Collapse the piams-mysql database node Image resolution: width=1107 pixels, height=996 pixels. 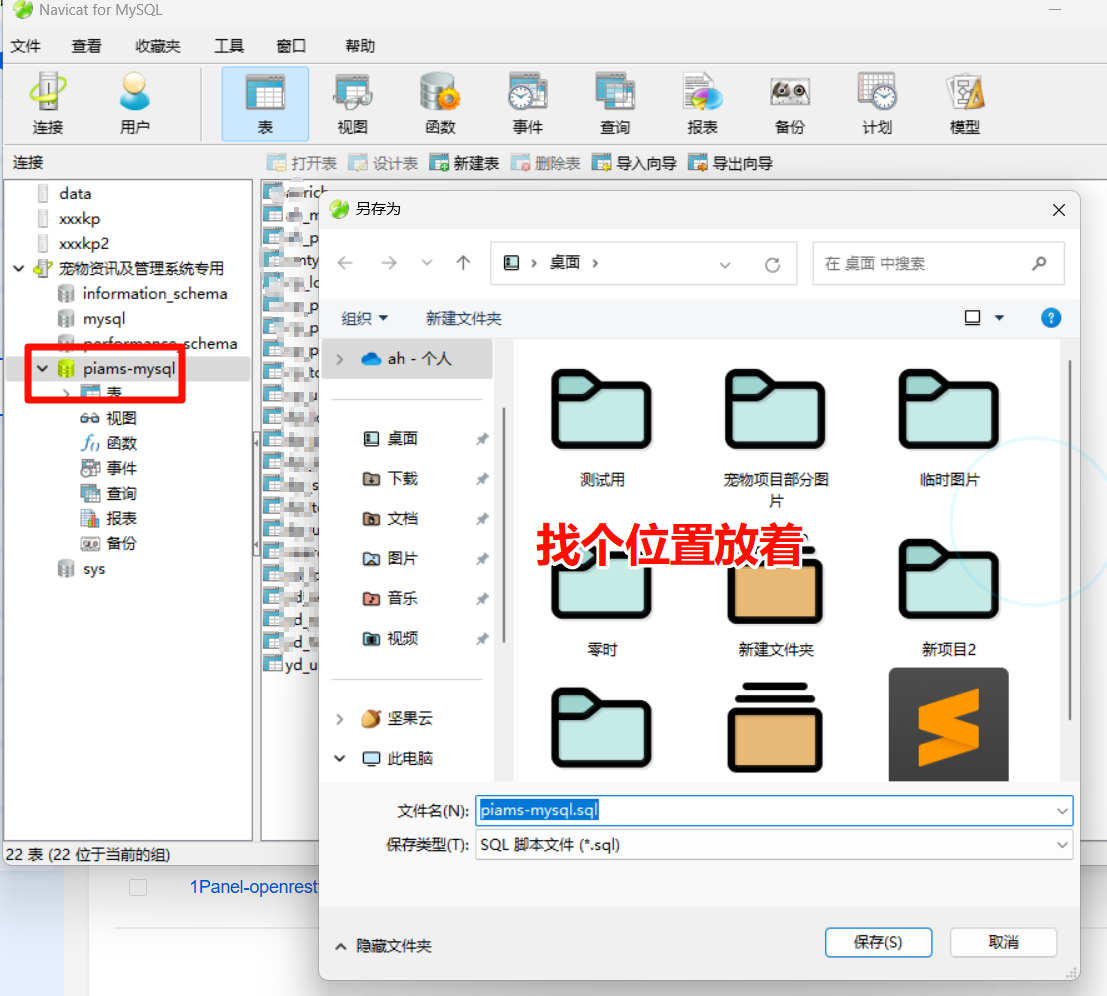coord(43,369)
